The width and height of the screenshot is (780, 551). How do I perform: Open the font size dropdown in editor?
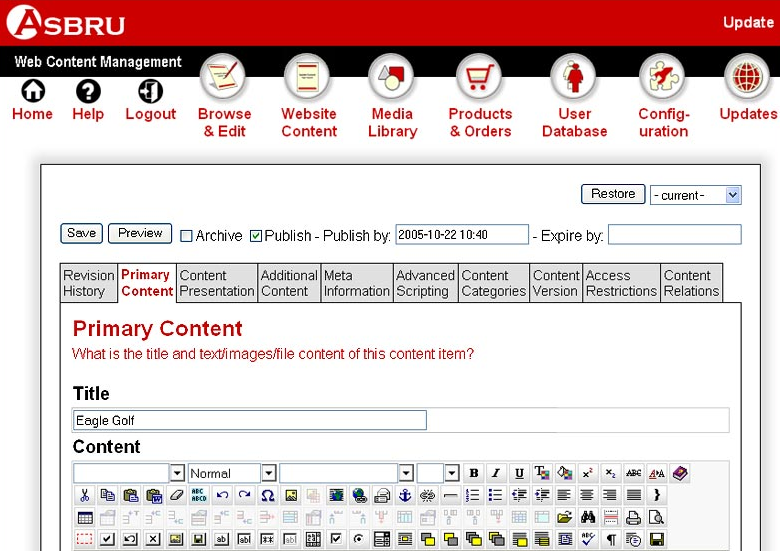[x=451, y=473]
